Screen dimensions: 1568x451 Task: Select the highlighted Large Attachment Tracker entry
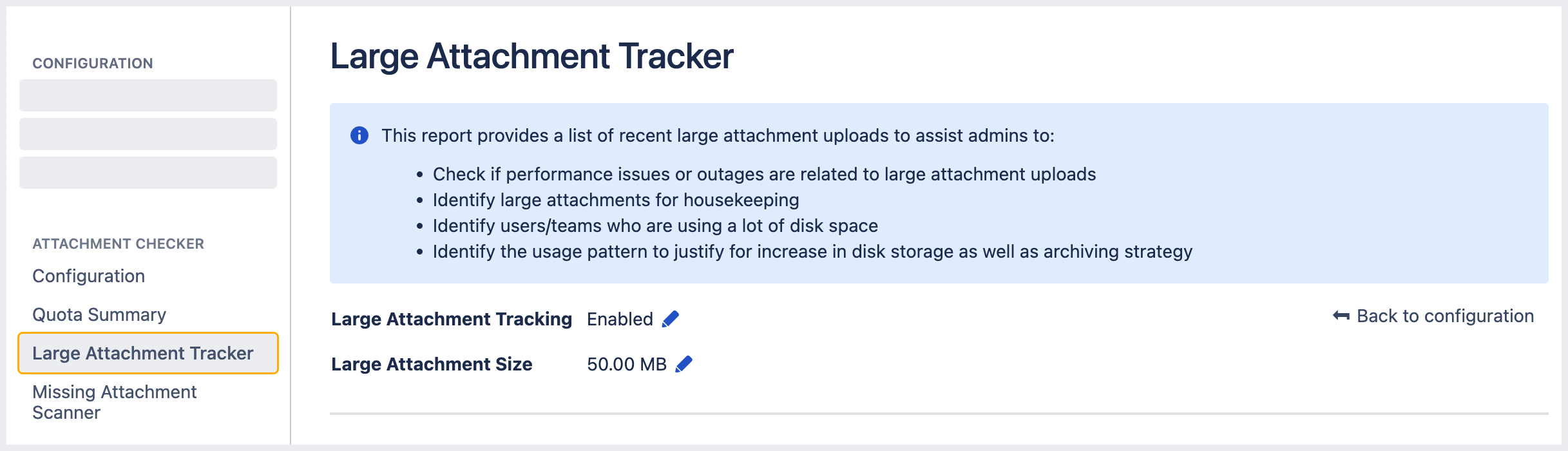(x=142, y=353)
